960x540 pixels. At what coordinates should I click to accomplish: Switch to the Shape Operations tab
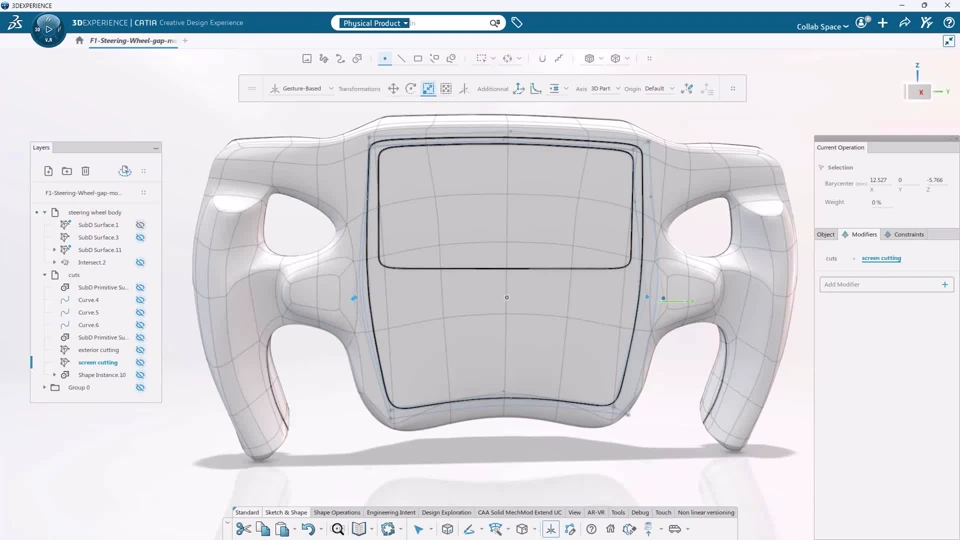(x=337, y=512)
